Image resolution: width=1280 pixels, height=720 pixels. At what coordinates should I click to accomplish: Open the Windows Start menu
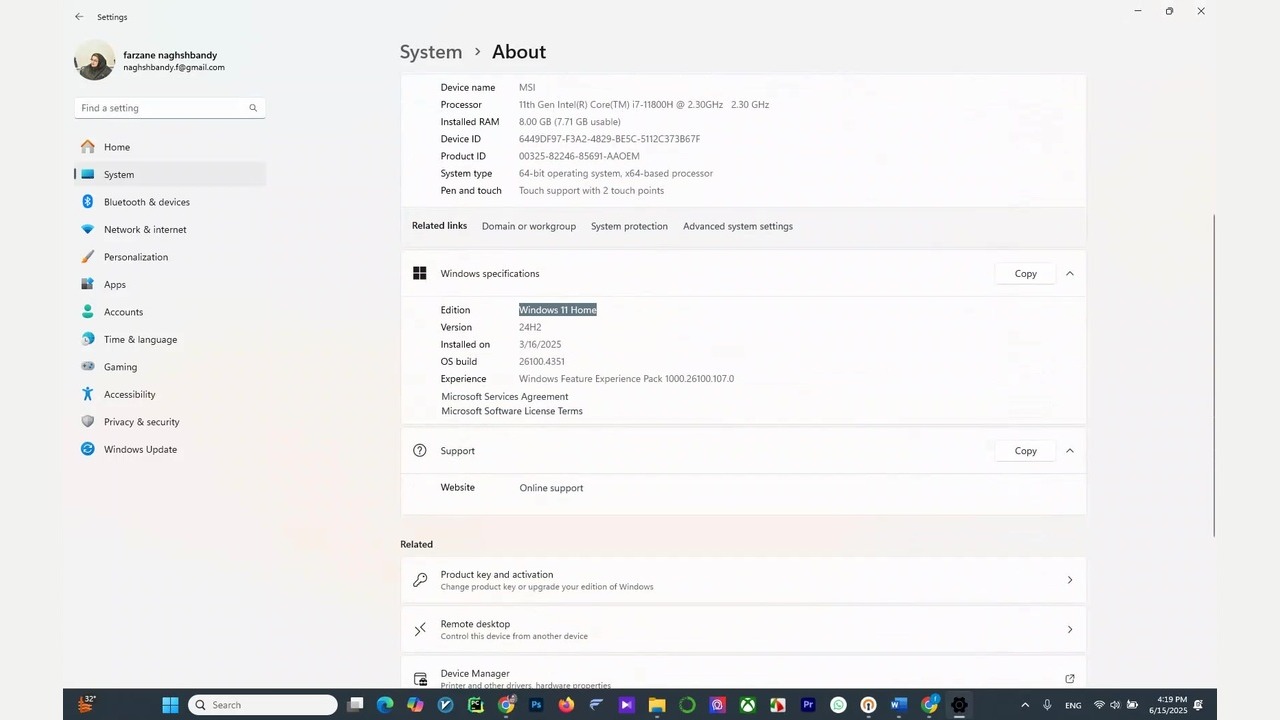click(x=170, y=705)
